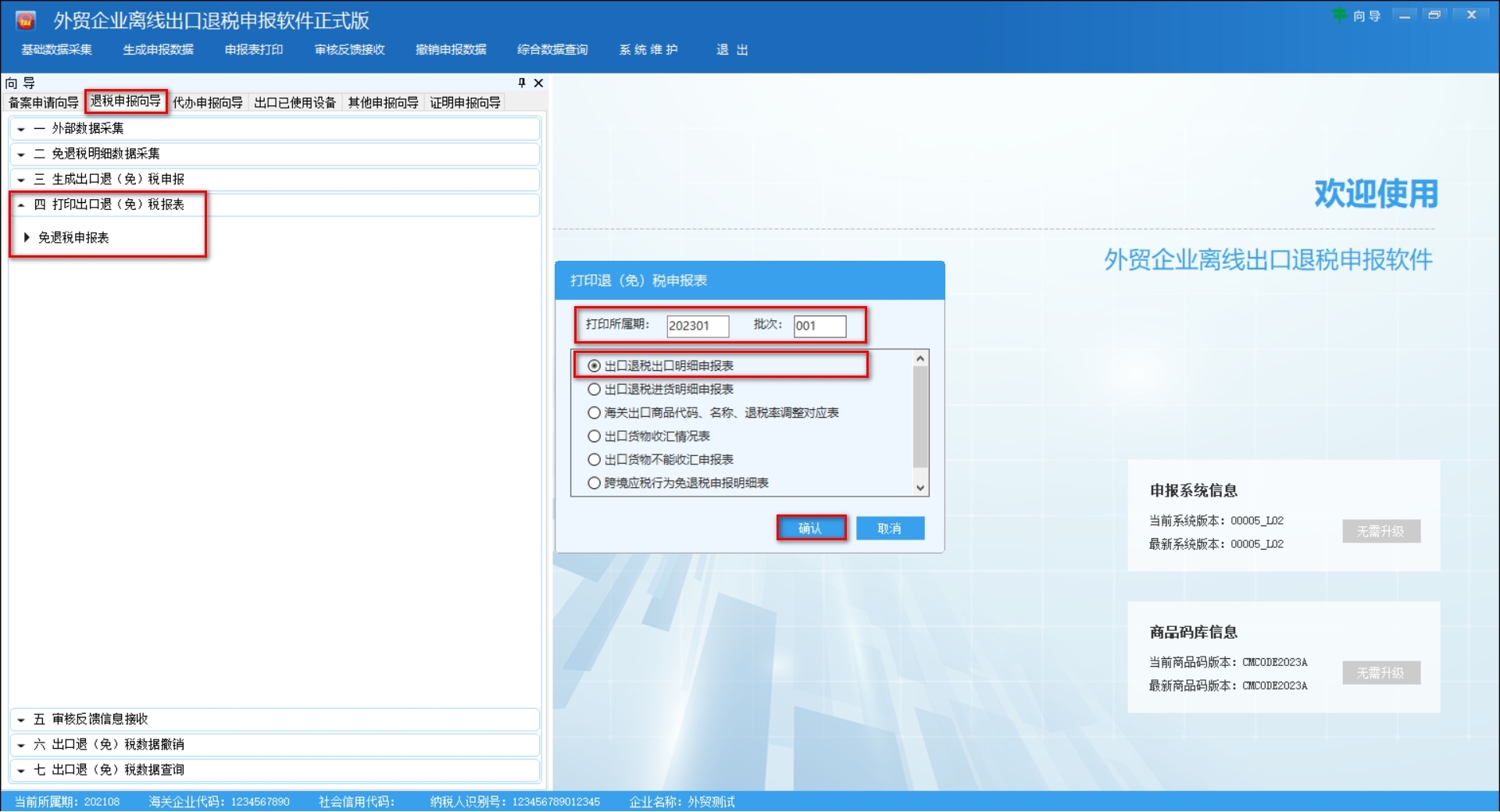Click the 批次 input field

(819, 326)
